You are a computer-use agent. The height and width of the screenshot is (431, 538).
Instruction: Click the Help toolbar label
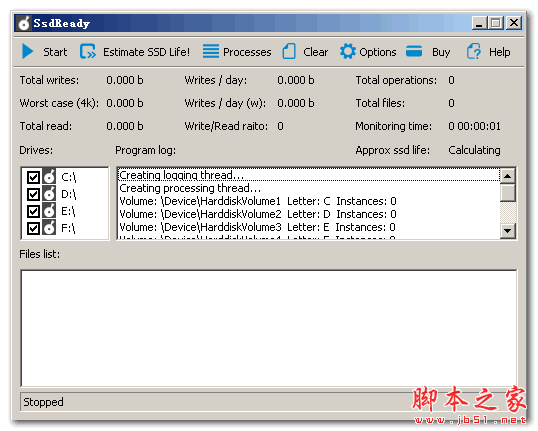500,52
